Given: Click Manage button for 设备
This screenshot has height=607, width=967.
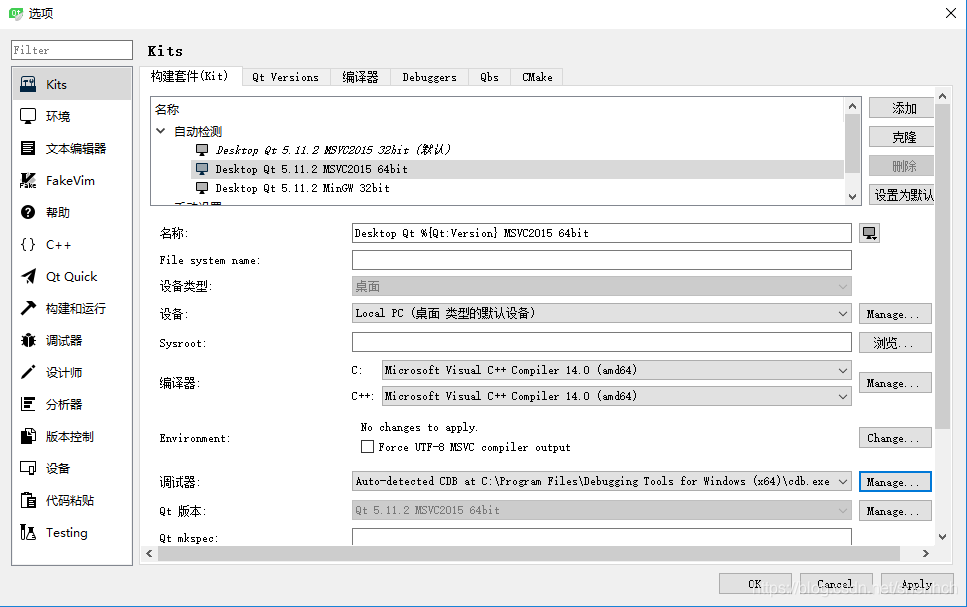Looking at the screenshot, I should [895, 314].
